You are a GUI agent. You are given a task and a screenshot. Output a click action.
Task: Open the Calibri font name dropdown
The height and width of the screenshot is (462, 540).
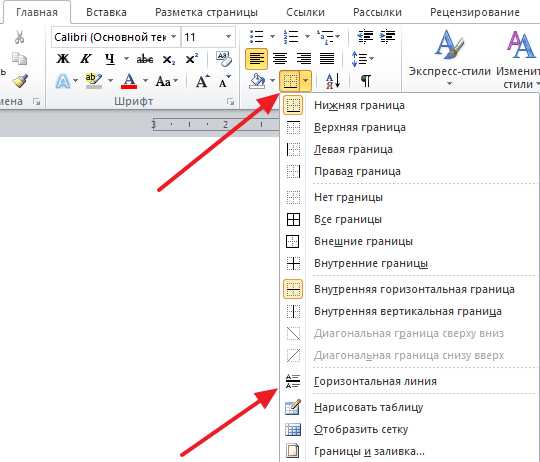(174, 37)
